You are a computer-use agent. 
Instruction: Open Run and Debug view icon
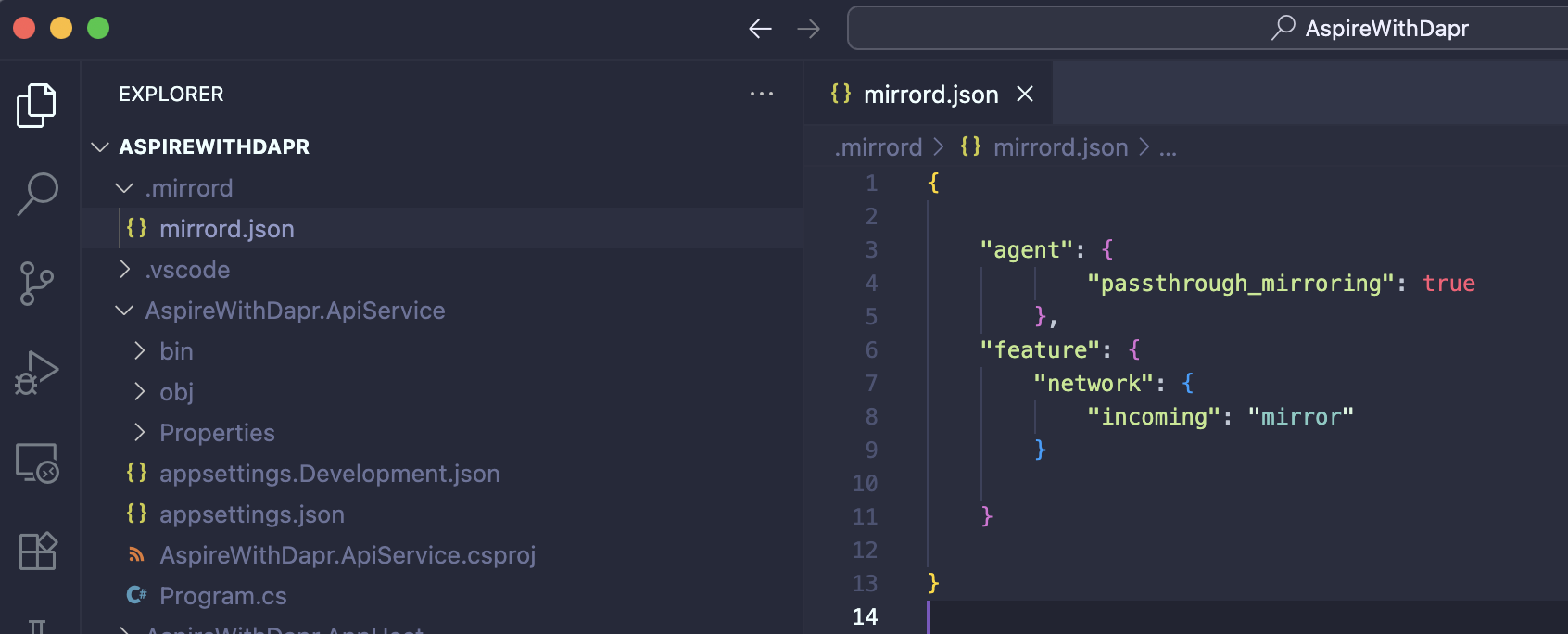tap(37, 373)
